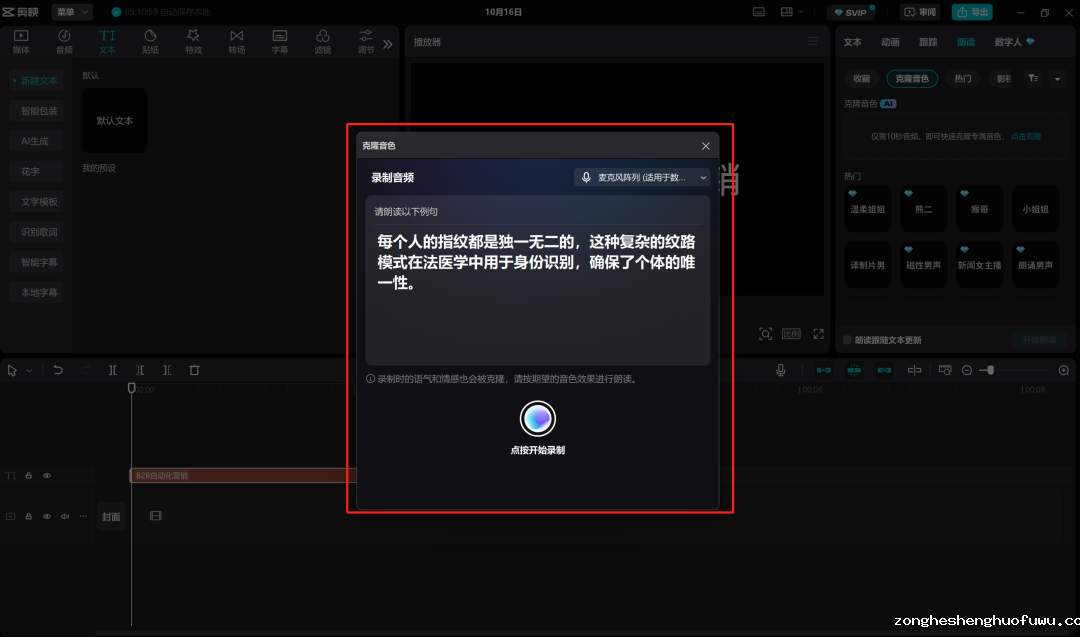Select AI生成 in the sidebar
This screenshot has height=637, width=1080.
coord(37,141)
